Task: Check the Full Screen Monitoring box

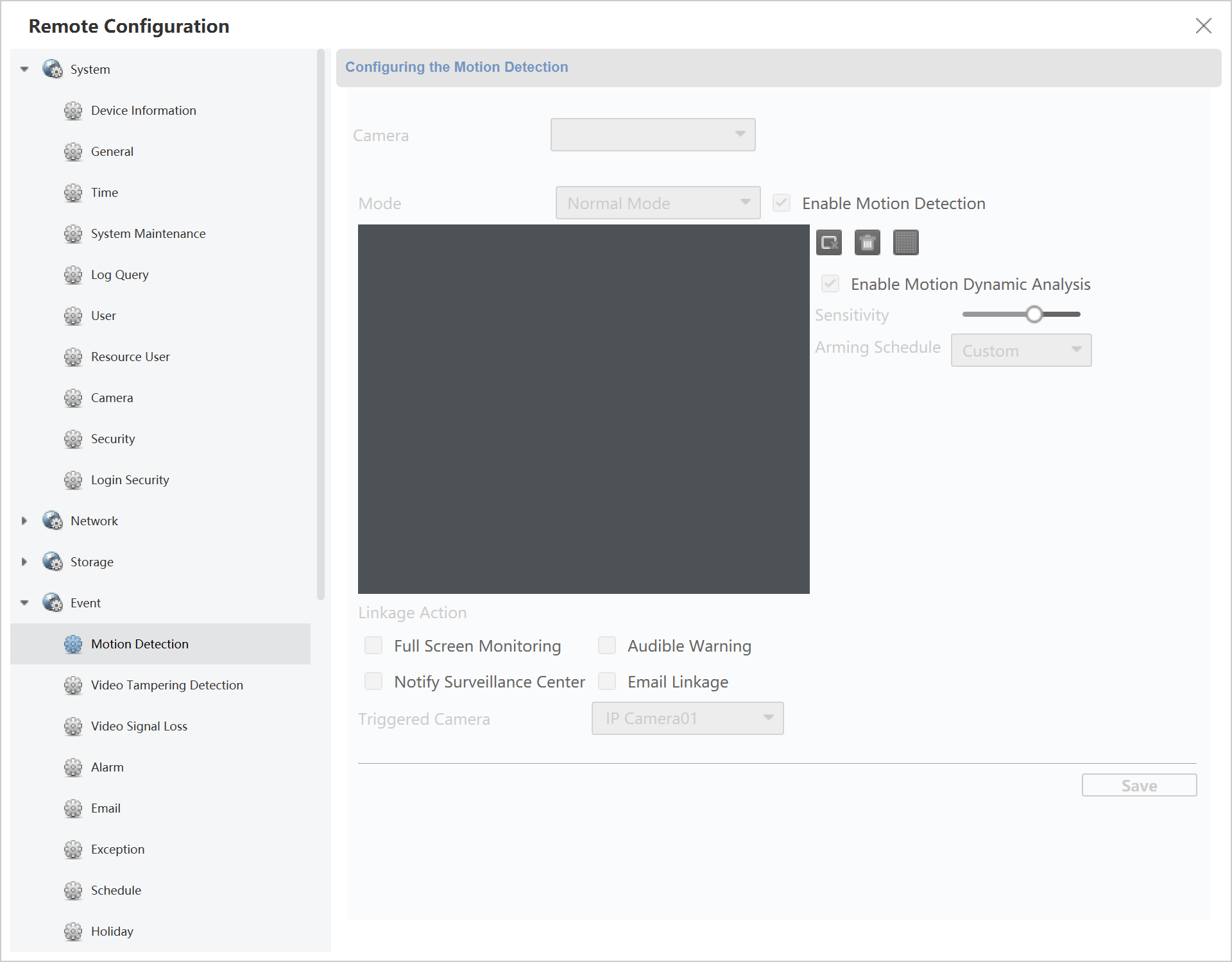Action: pos(373,645)
